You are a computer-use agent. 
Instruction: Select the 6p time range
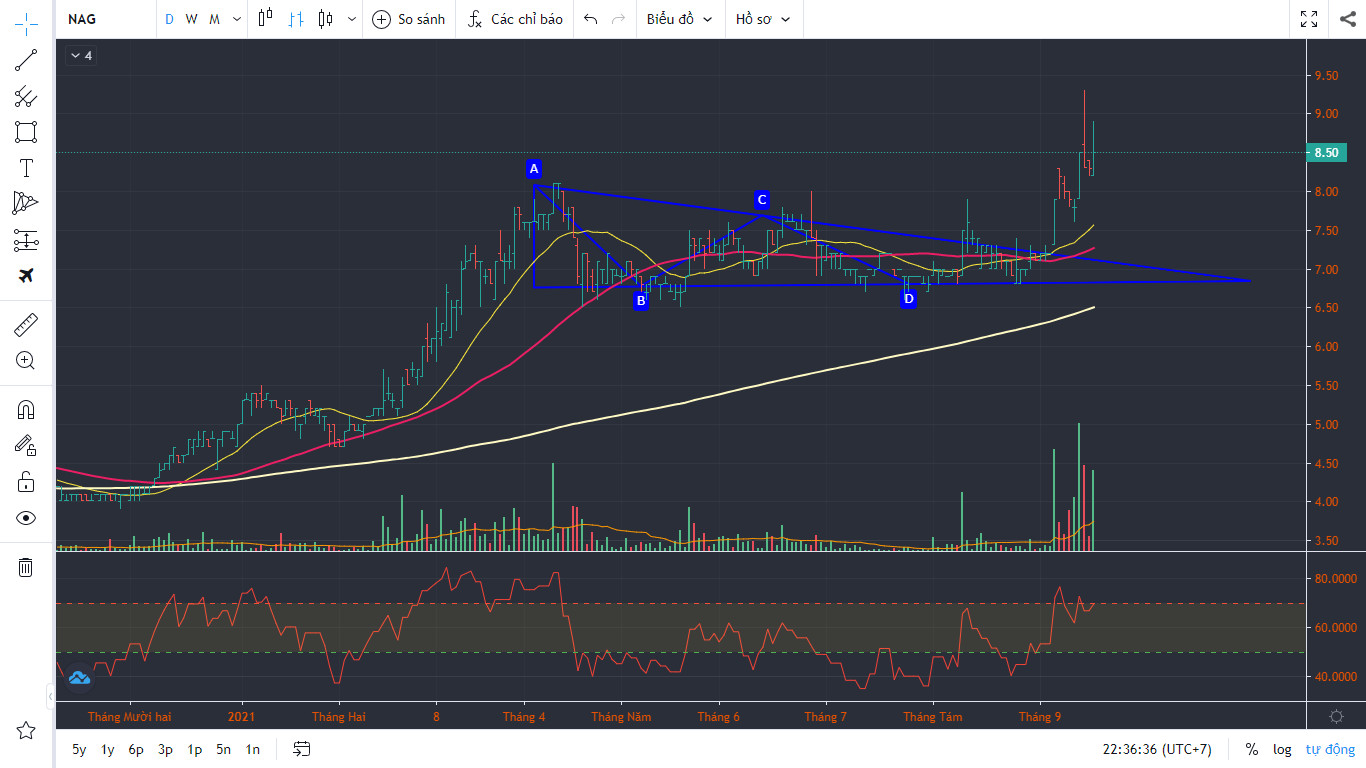(136, 749)
